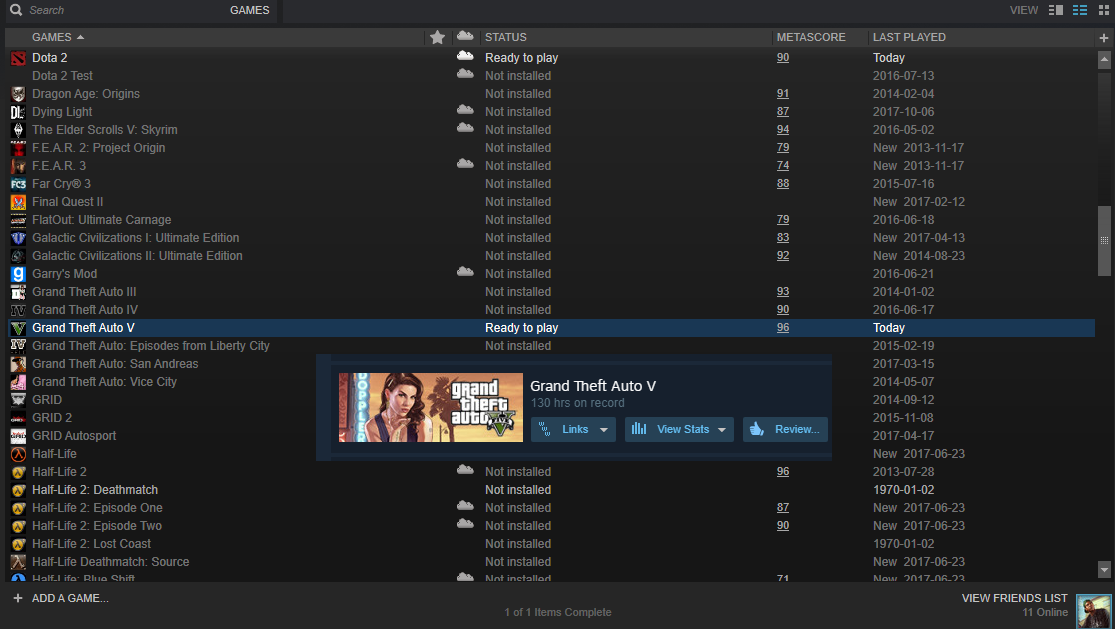Image resolution: width=1115 pixels, height=629 pixels.
Task: Select Grand Theft Auto: San Andreas
Action: pyautogui.click(x=114, y=364)
